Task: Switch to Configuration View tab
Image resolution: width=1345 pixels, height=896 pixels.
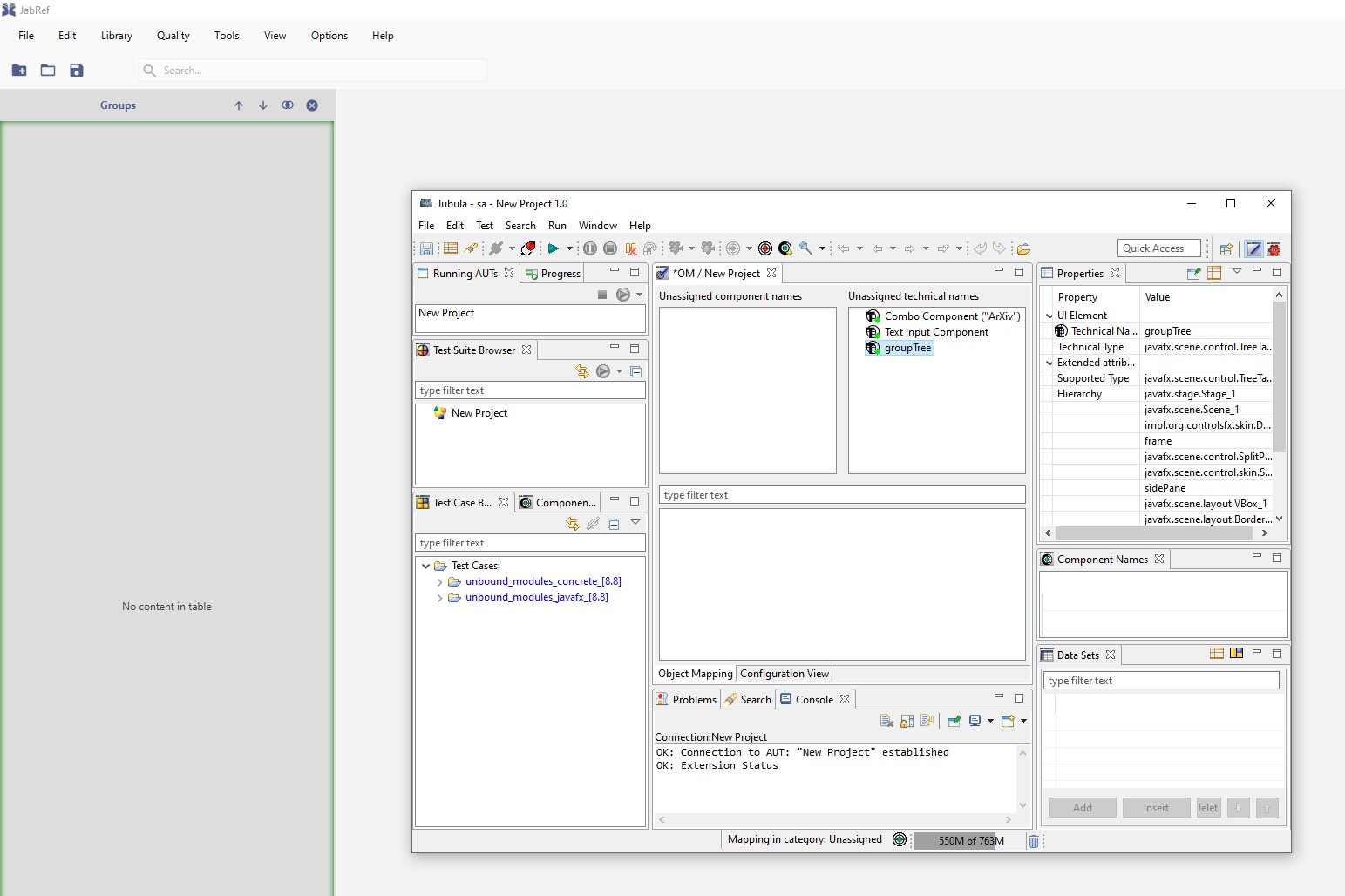Action: coord(785,674)
